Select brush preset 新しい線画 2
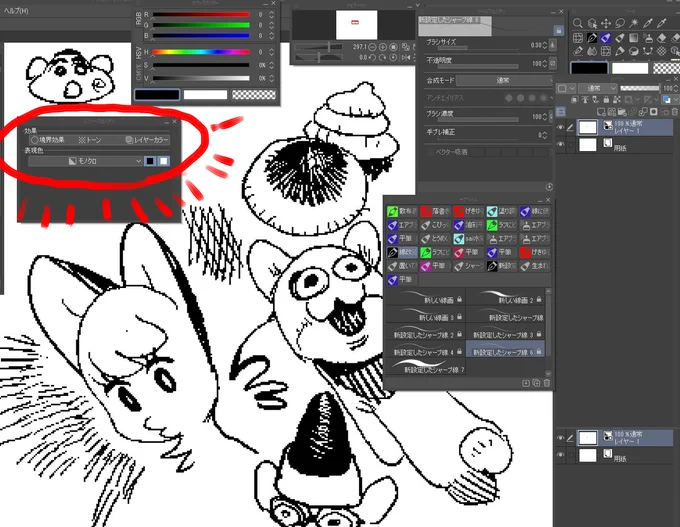The height and width of the screenshot is (527, 680). (505, 297)
